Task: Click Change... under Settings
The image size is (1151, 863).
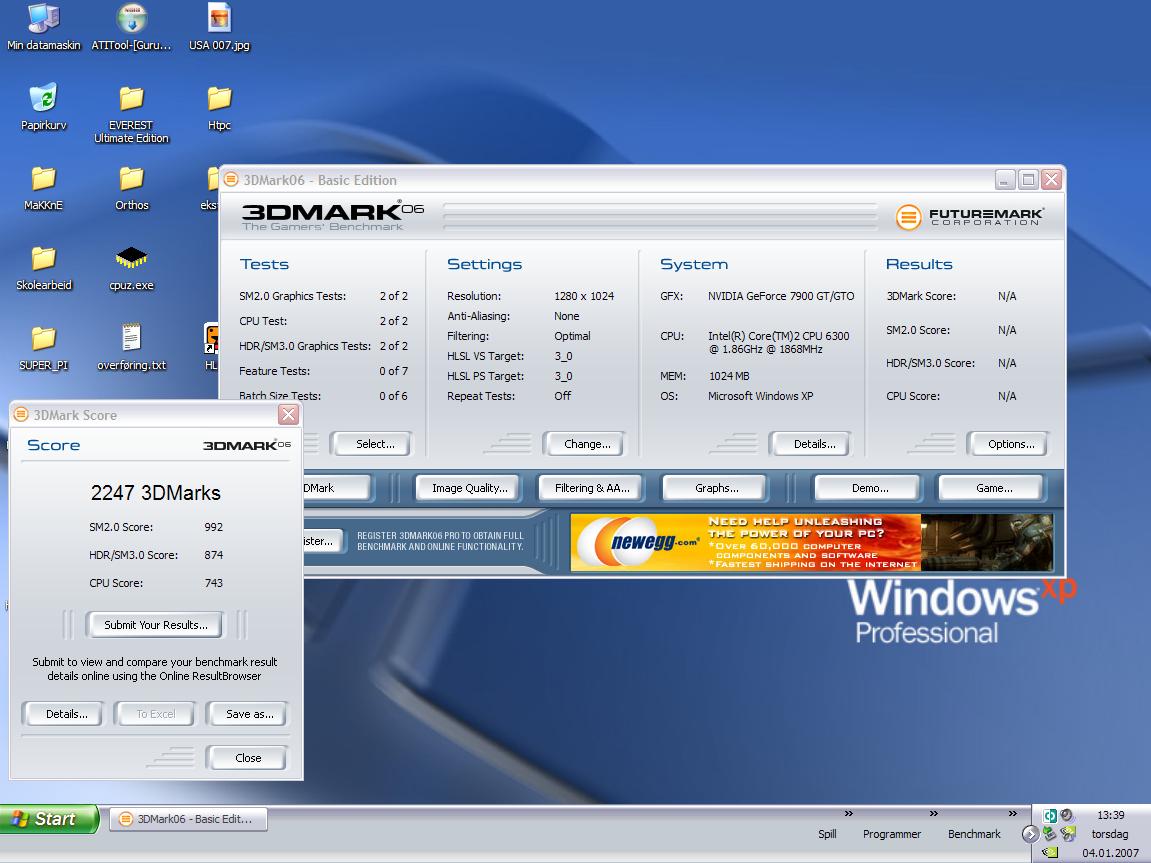Action: pyautogui.click(x=584, y=444)
